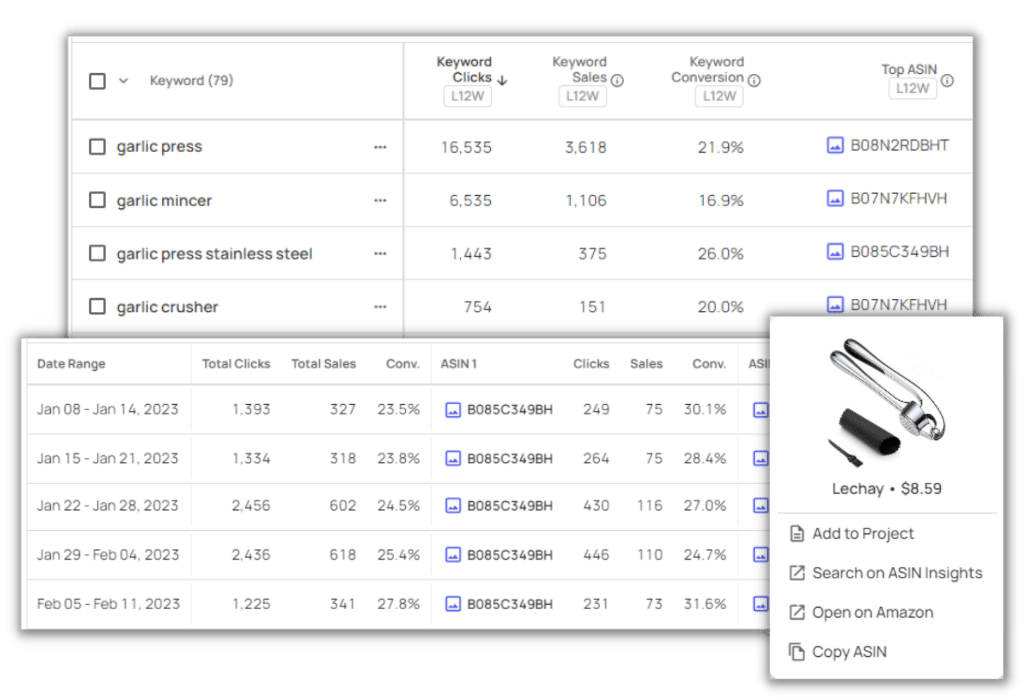Click the 2,456 total clicks value
The width and height of the screenshot is (1024, 700).
coord(251,505)
